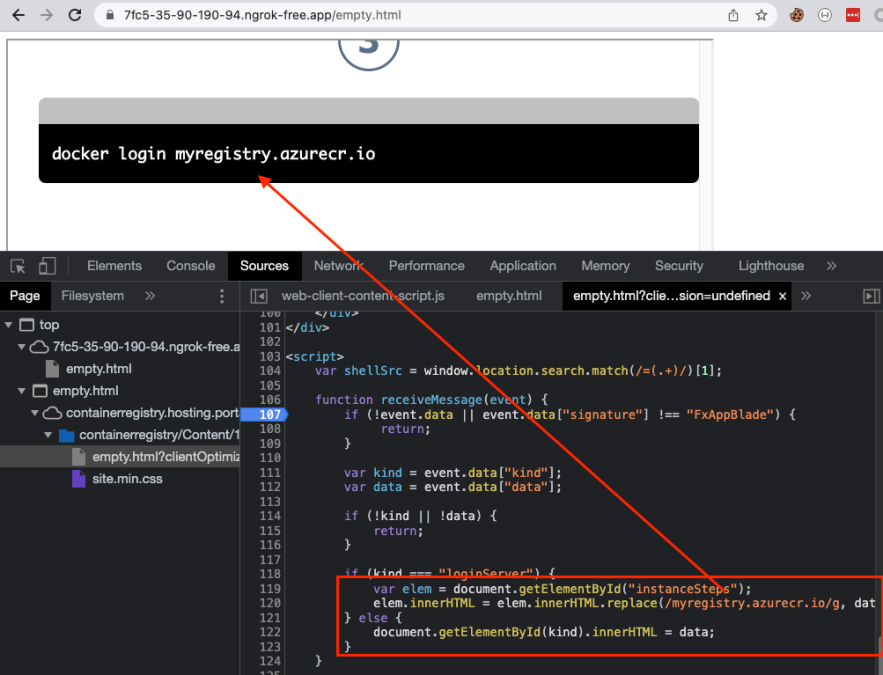Click the shellSrc variable on line 104
Screen dimensions: 883x675
click(373, 370)
